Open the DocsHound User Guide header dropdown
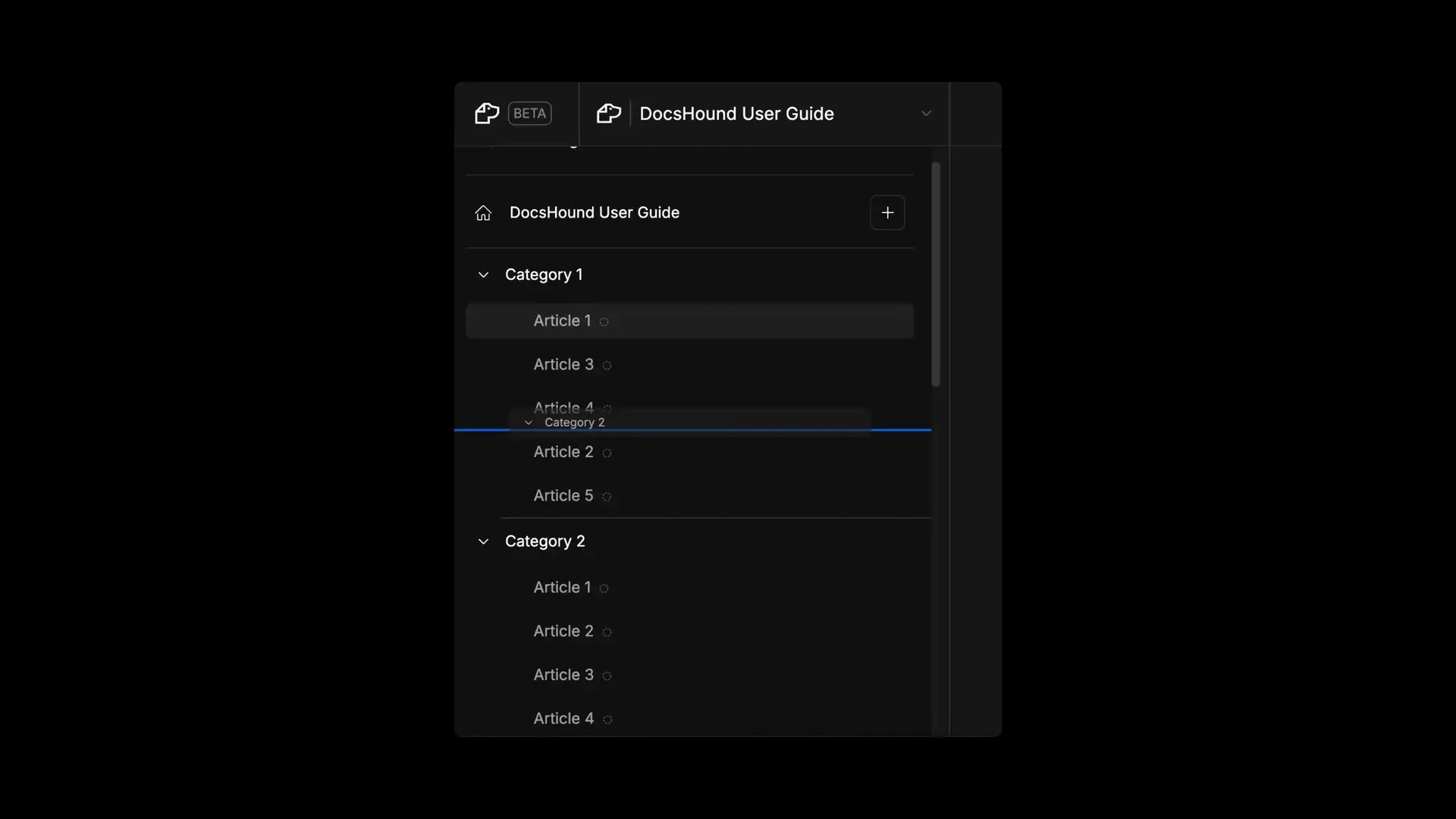 pyautogui.click(x=926, y=114)
